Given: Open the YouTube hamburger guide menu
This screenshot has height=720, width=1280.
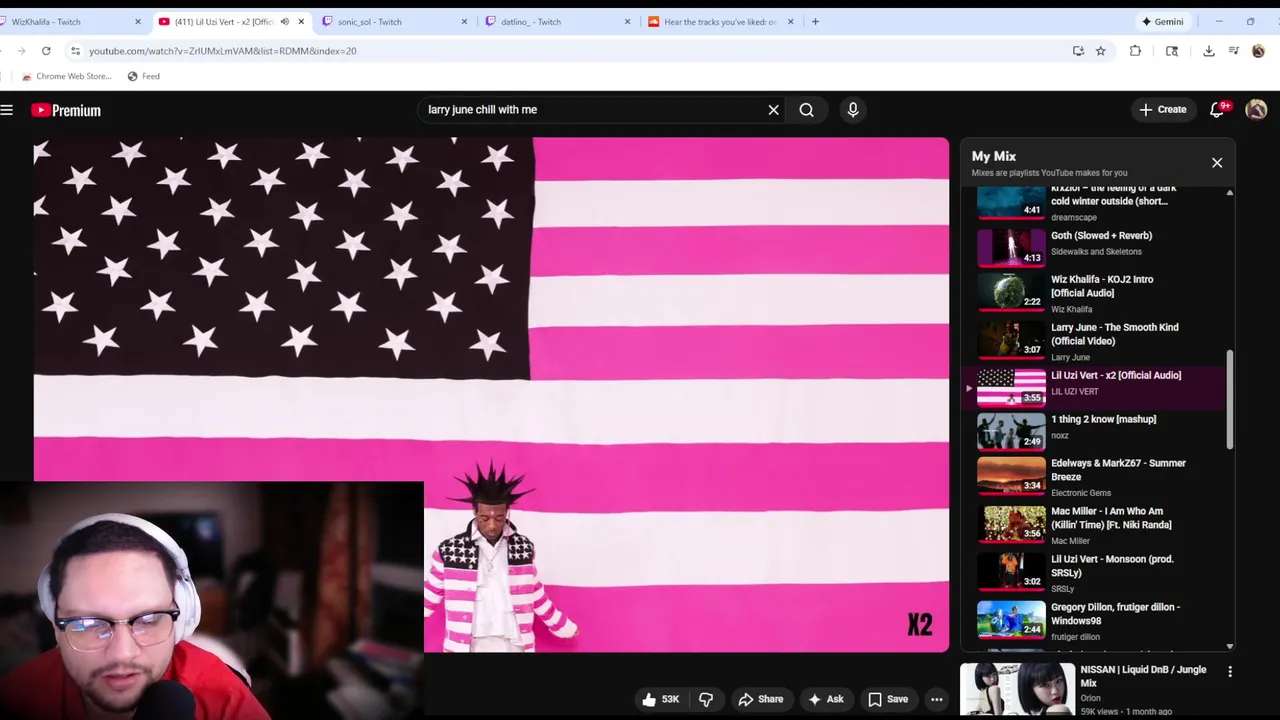Looking at the screenshot, I should click(7, 110).
